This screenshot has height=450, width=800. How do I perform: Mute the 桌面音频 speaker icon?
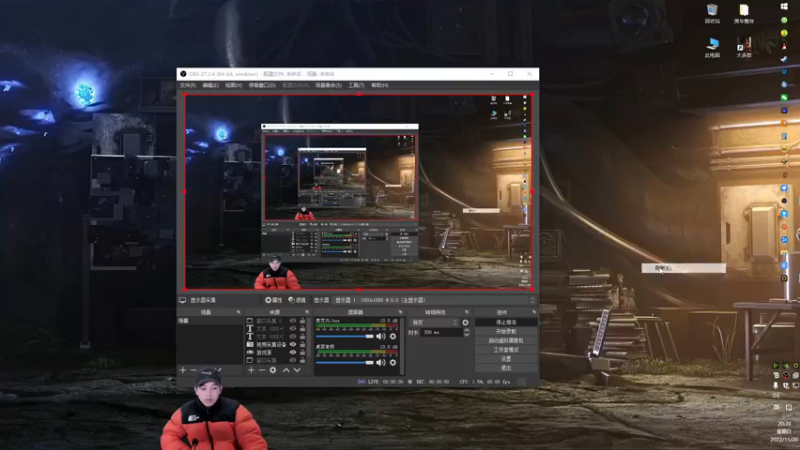pos(381,362)
